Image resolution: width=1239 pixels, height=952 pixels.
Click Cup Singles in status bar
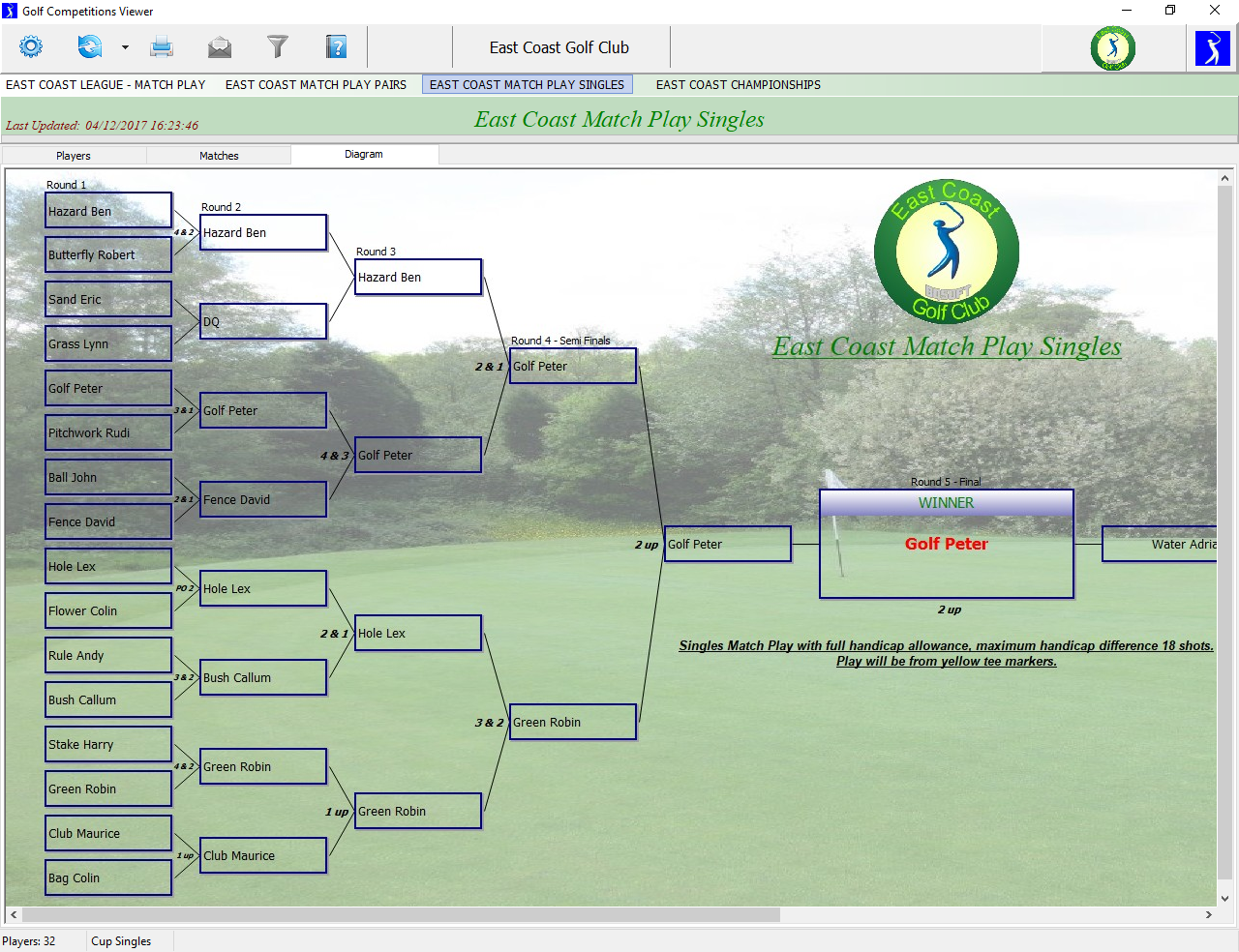click(121, 941)
